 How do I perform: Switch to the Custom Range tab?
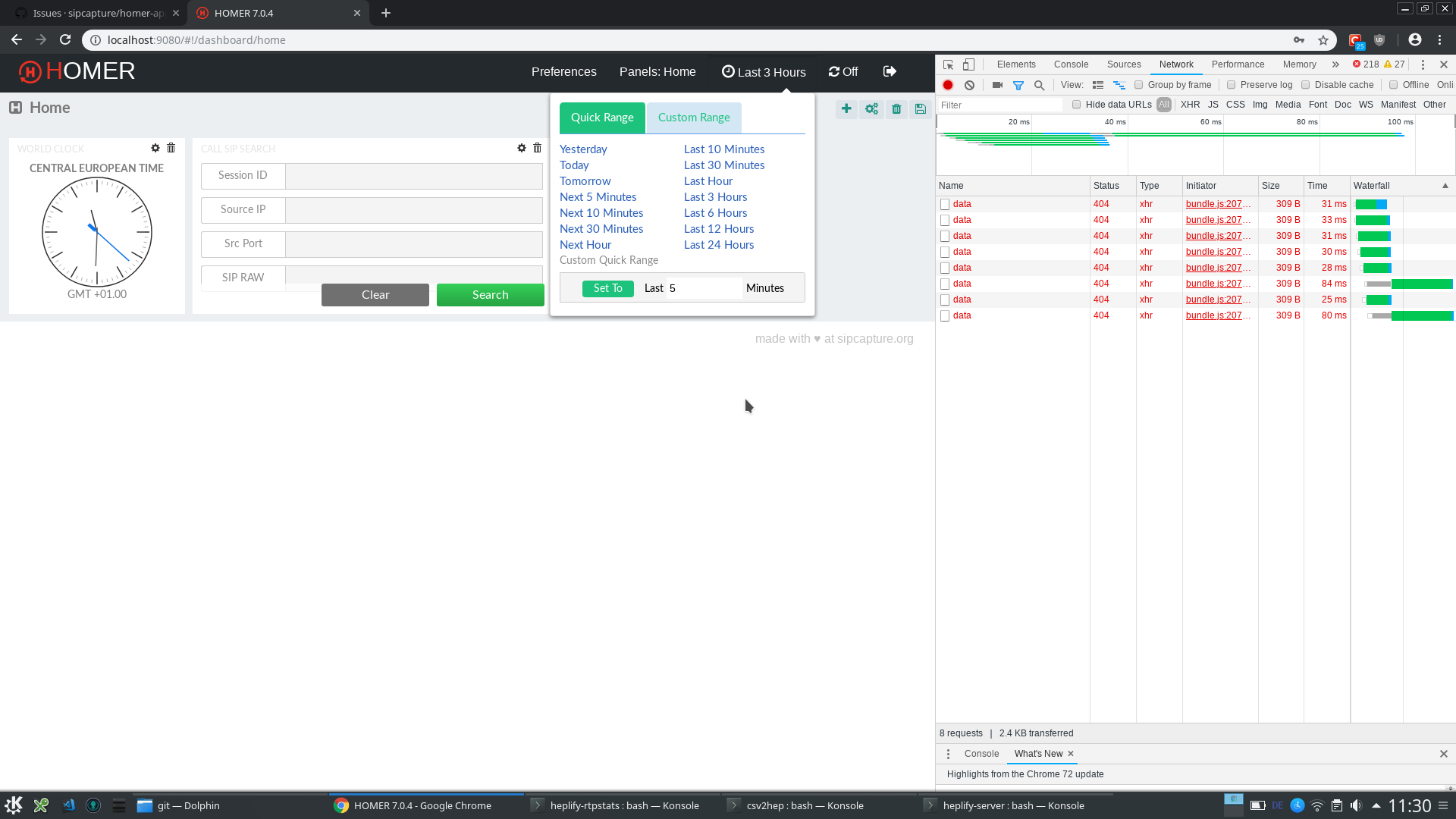pos(693,118)
